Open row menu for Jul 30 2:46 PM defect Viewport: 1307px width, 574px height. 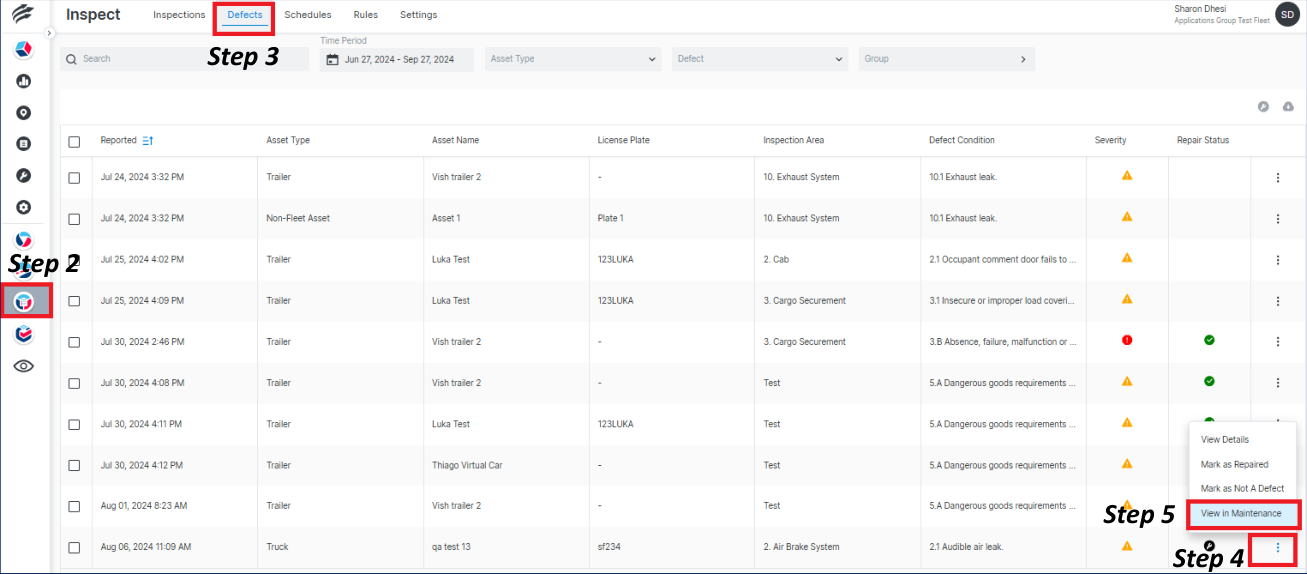1277,341
